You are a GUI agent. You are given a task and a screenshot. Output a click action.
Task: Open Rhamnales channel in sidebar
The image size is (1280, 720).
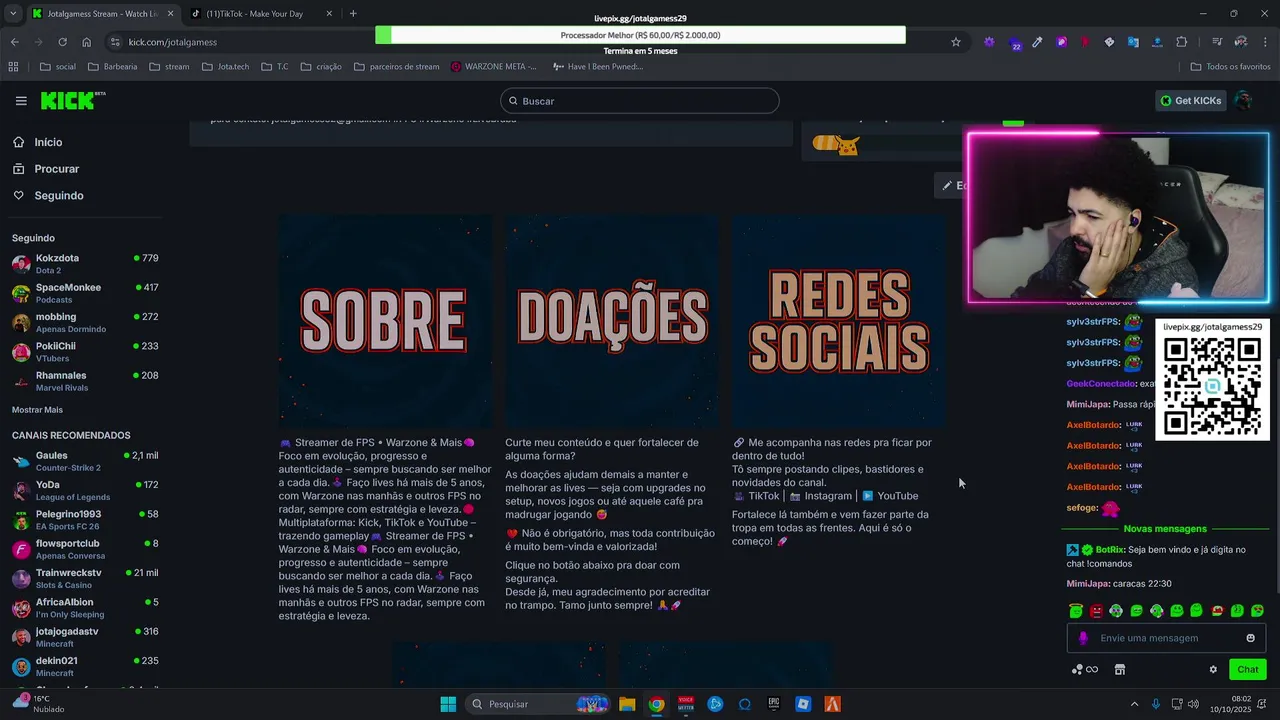click(x=85, y=381)
